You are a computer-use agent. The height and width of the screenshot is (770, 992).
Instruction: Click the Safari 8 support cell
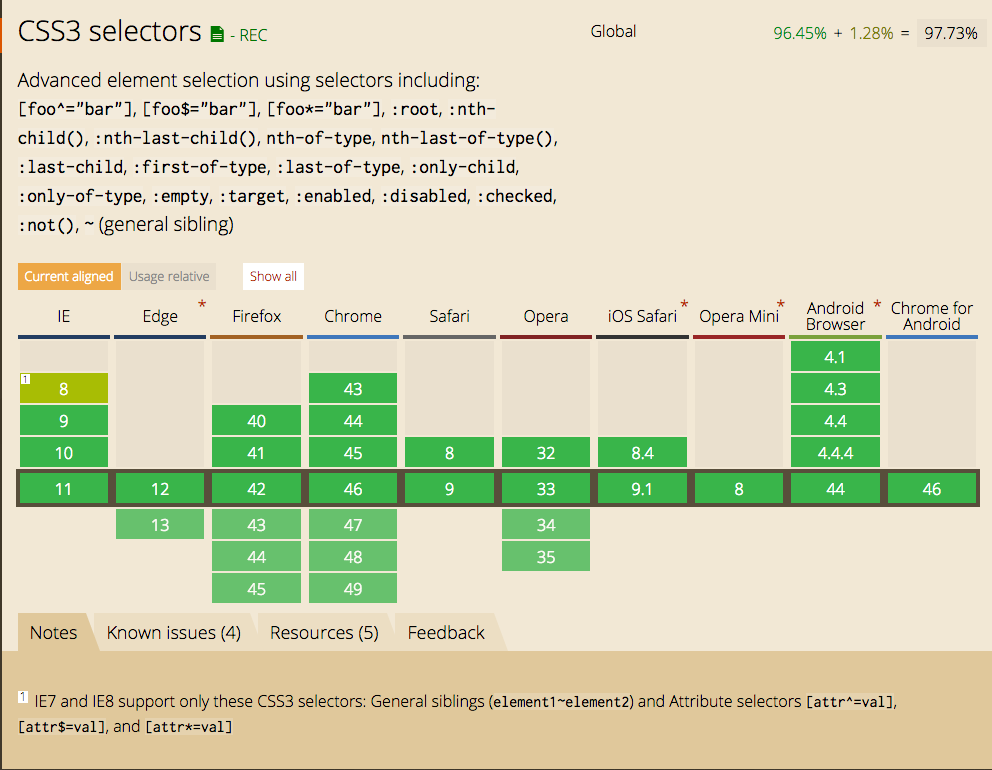tap(449, 453)
